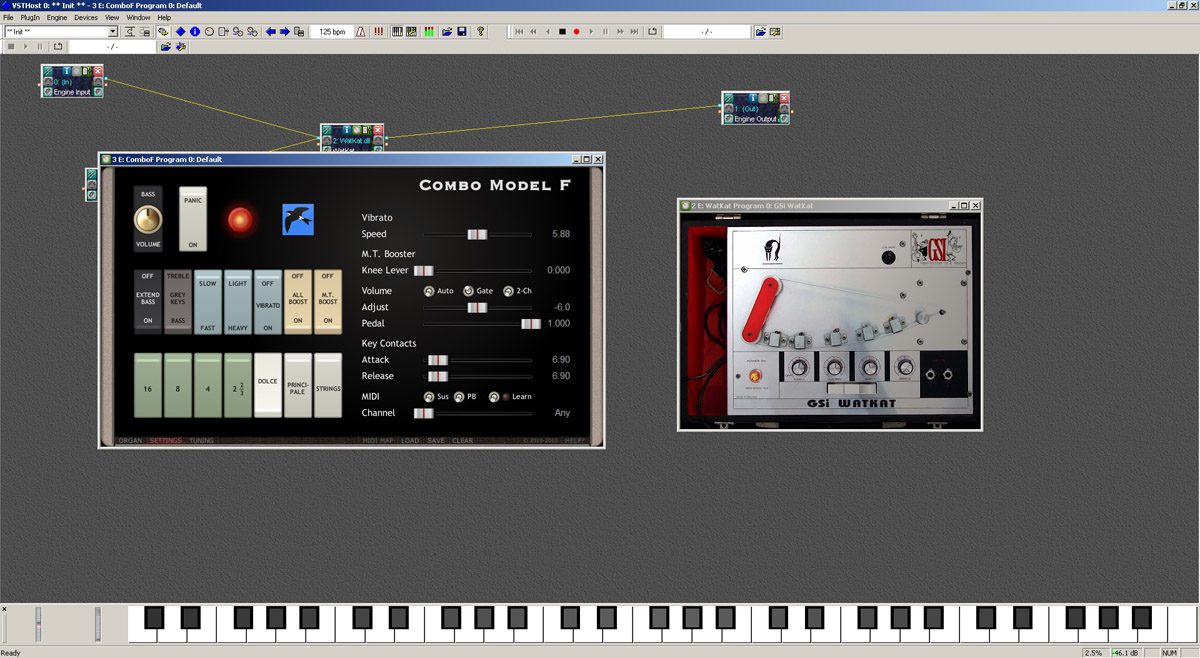Toggle the M.T. Boost switch
Viewport: 1200px width, 658px height.
pyautogui.click(x=328, y=302)
